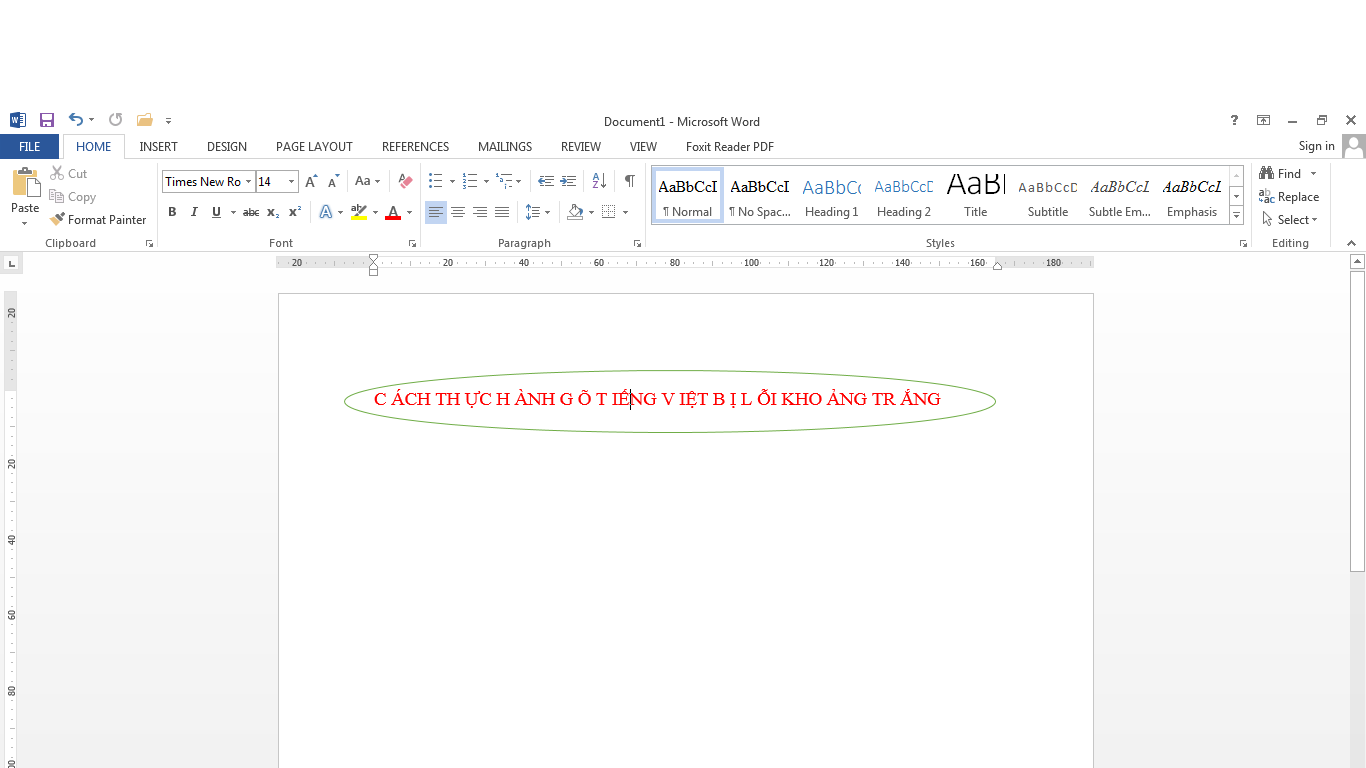This screenshot has height=768, width=1366.
Task: Apply the Heading 1 style
Action: point(832,195)
